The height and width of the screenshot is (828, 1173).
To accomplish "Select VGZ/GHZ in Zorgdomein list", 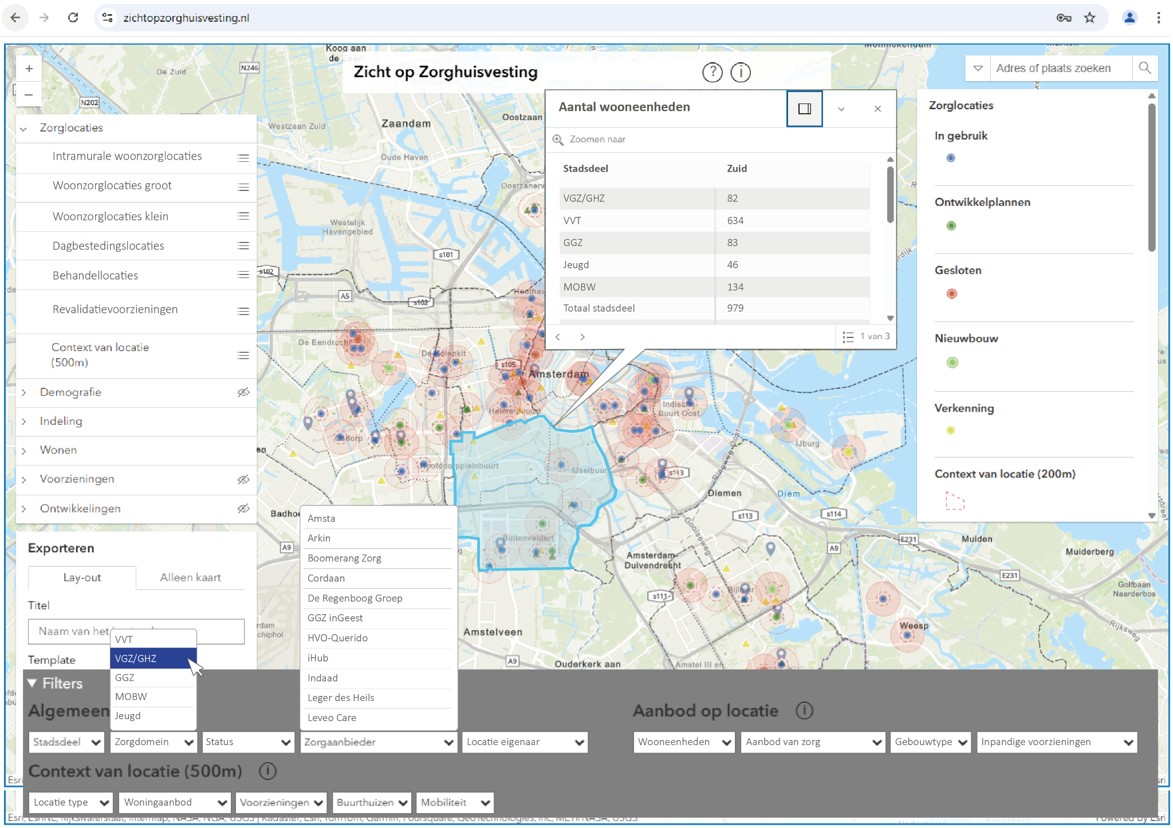I will [x=153, y=658].
